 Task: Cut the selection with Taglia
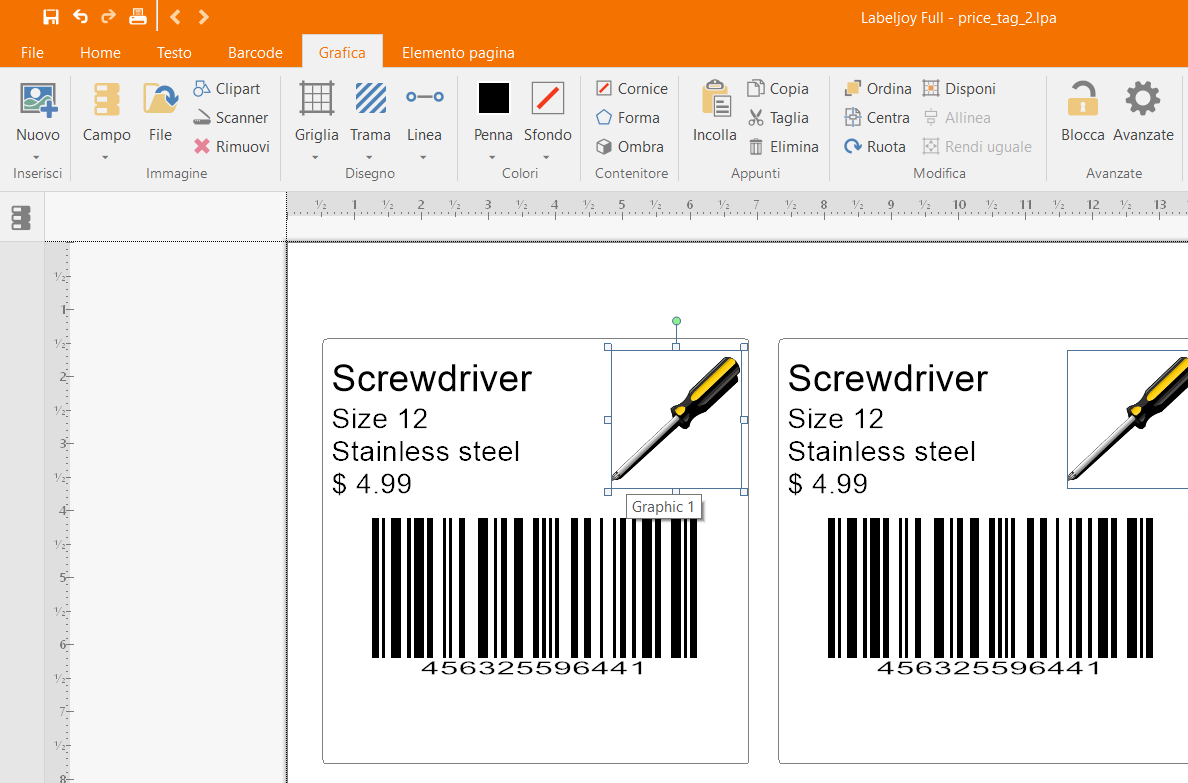[777, 117]
